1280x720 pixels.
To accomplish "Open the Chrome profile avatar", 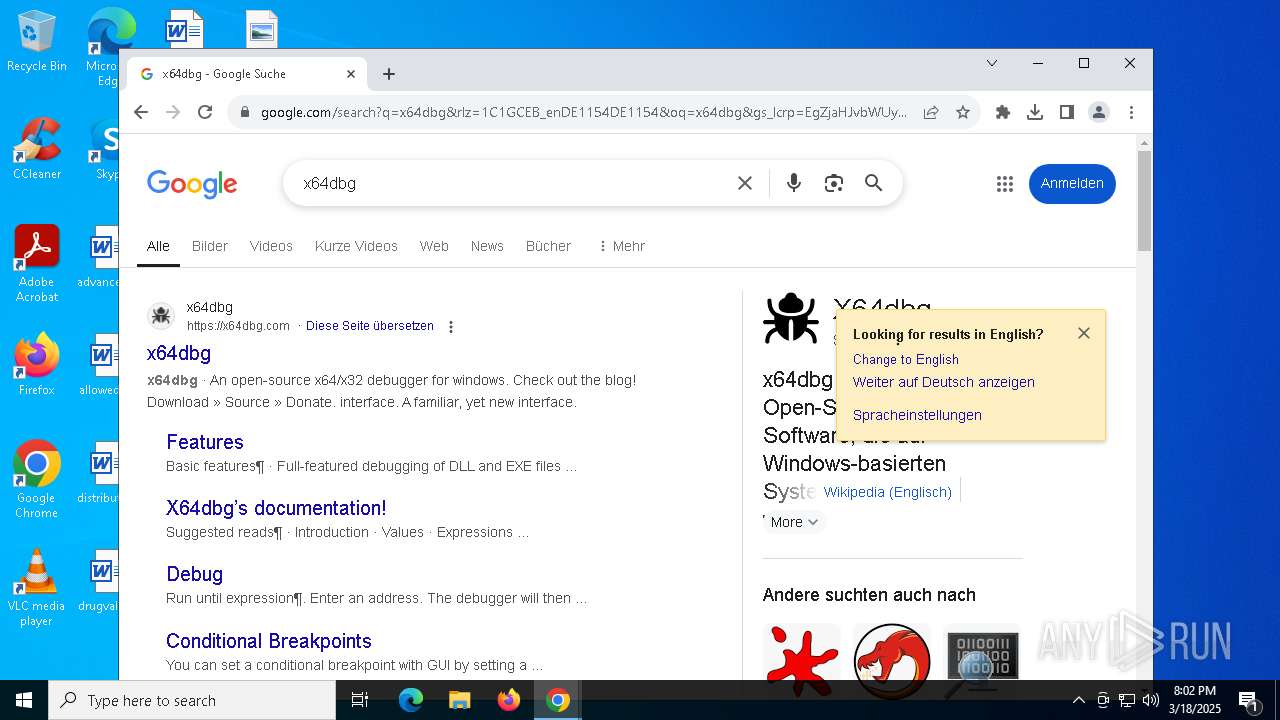I will (x=1099, y=112).
